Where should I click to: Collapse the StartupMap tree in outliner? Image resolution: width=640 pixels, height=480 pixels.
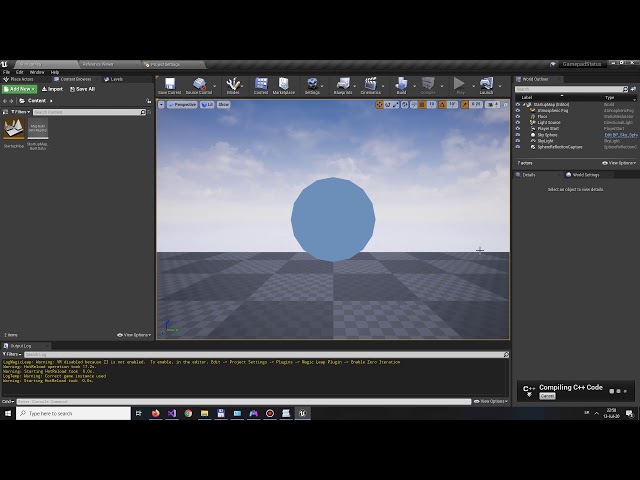[524, 104]
